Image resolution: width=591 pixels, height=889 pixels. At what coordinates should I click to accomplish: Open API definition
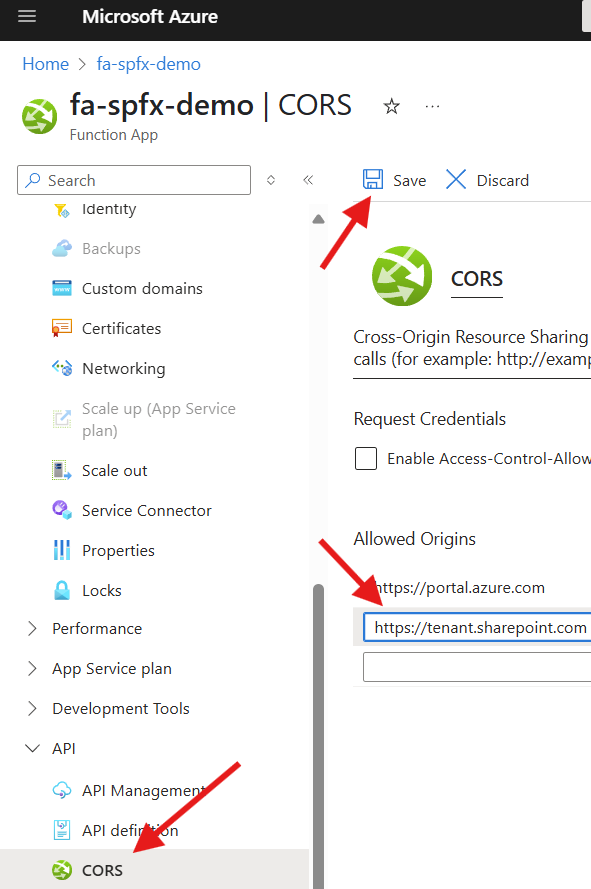point(130,830)
